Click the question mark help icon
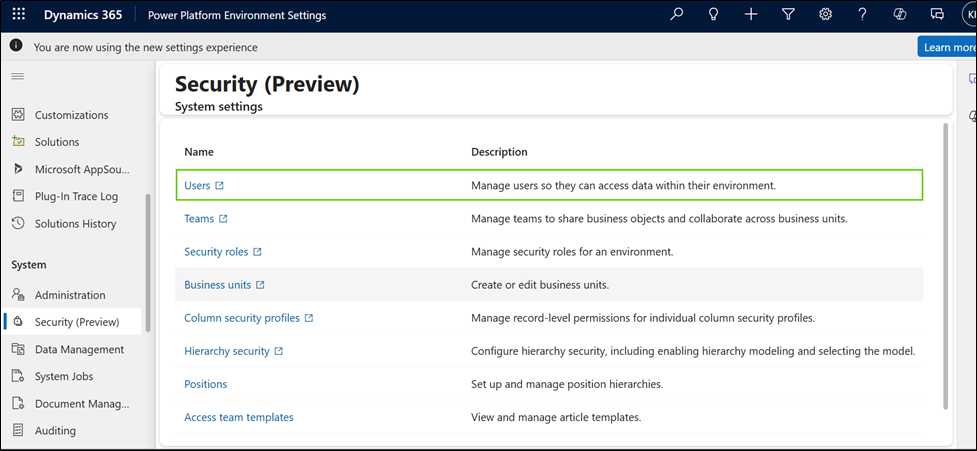The width and height of the screenshot is (977, 451). 862,15
